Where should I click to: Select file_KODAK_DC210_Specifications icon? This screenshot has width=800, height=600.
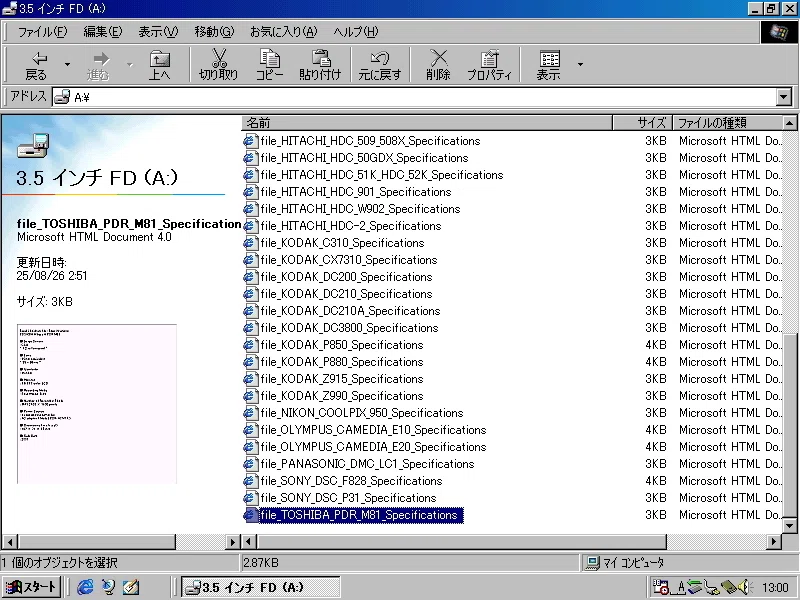250,294
